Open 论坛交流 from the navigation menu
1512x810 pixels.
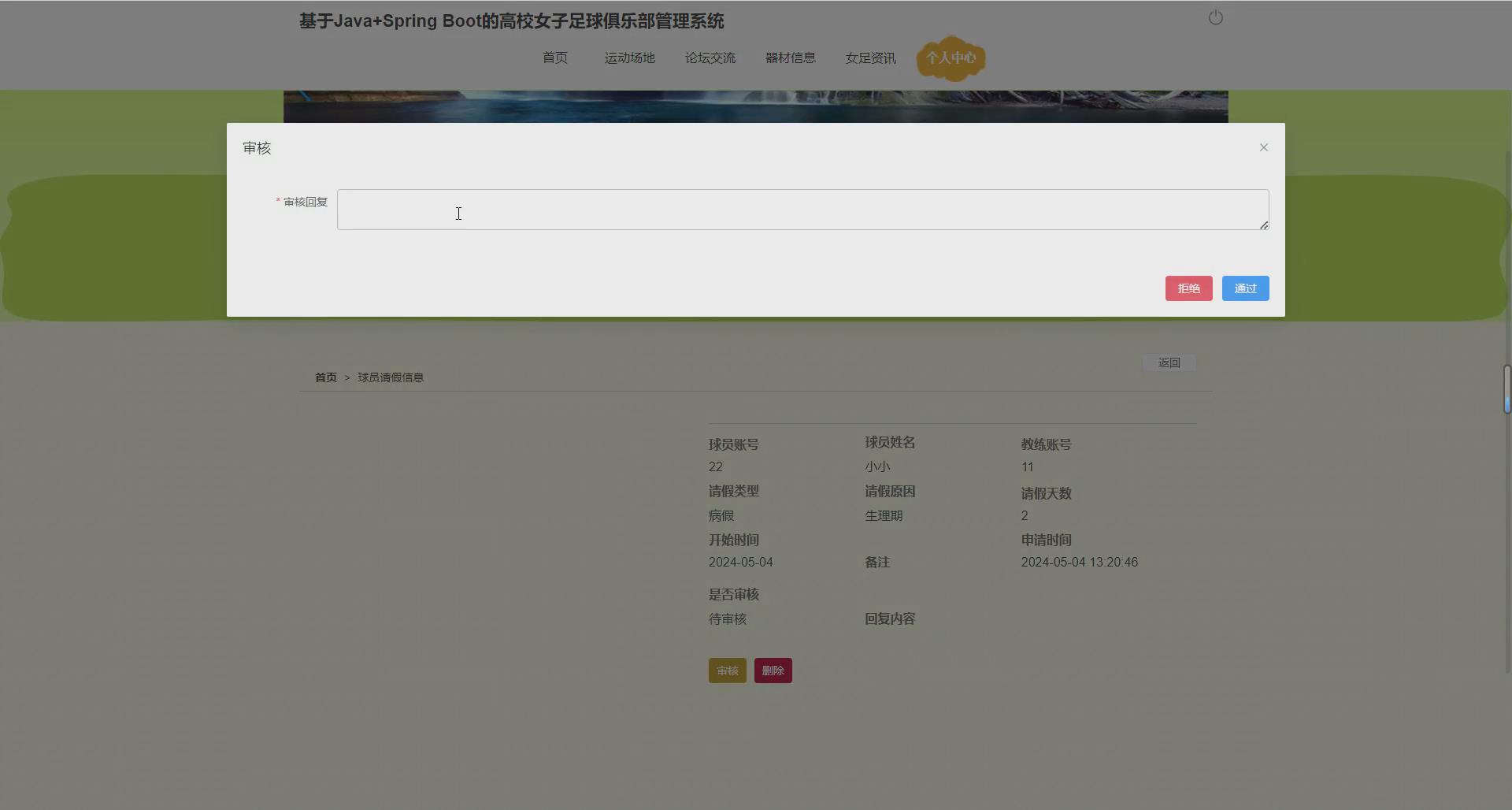point(710,58)
